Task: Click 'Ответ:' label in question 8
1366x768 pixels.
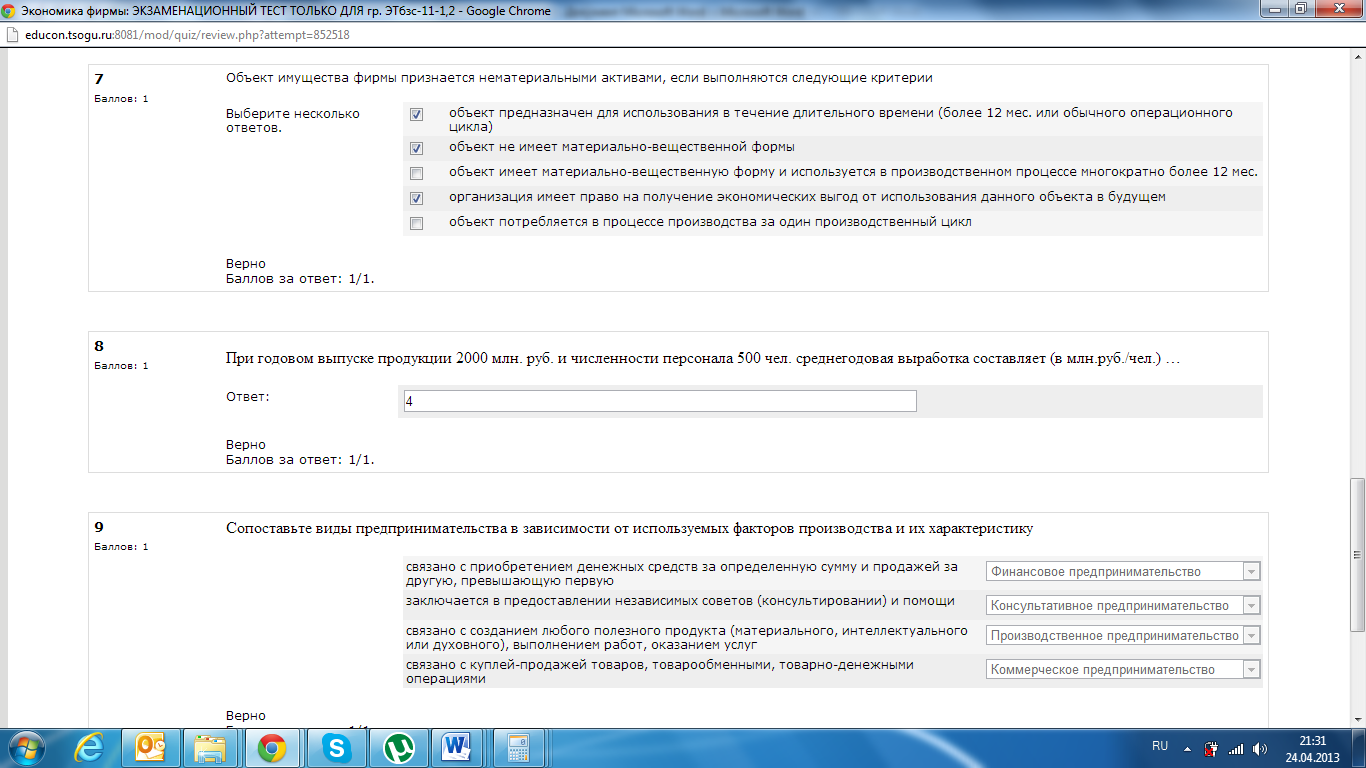Action: click(x=248, y=397)
